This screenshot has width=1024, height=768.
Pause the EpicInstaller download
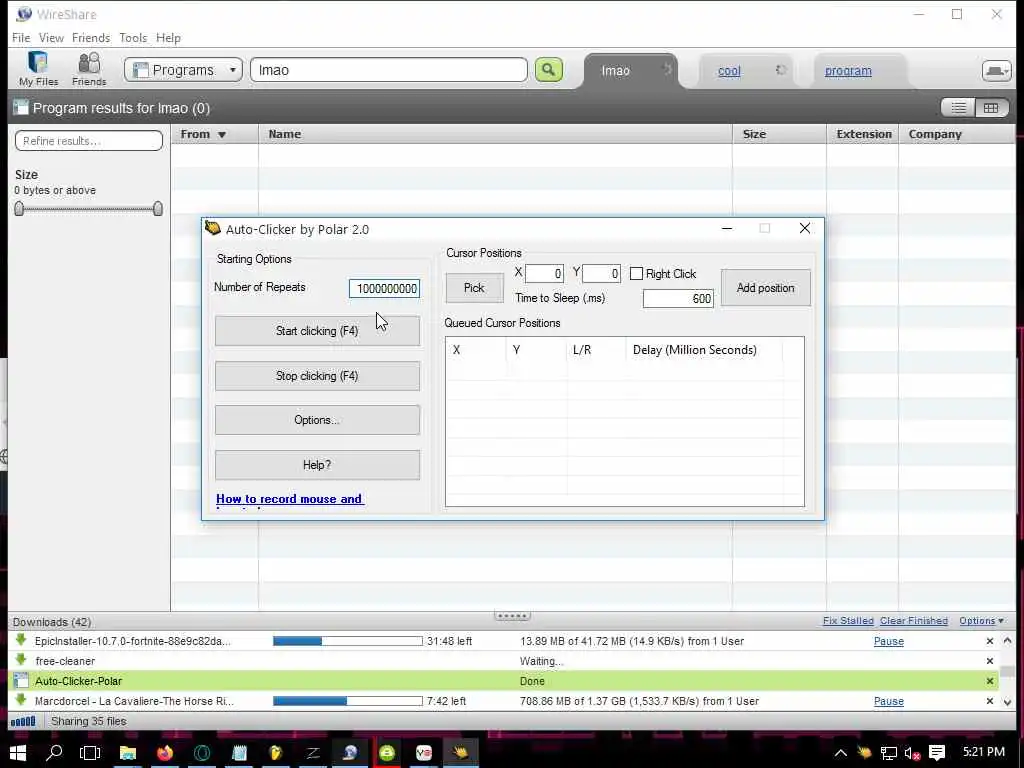point(889,641)
